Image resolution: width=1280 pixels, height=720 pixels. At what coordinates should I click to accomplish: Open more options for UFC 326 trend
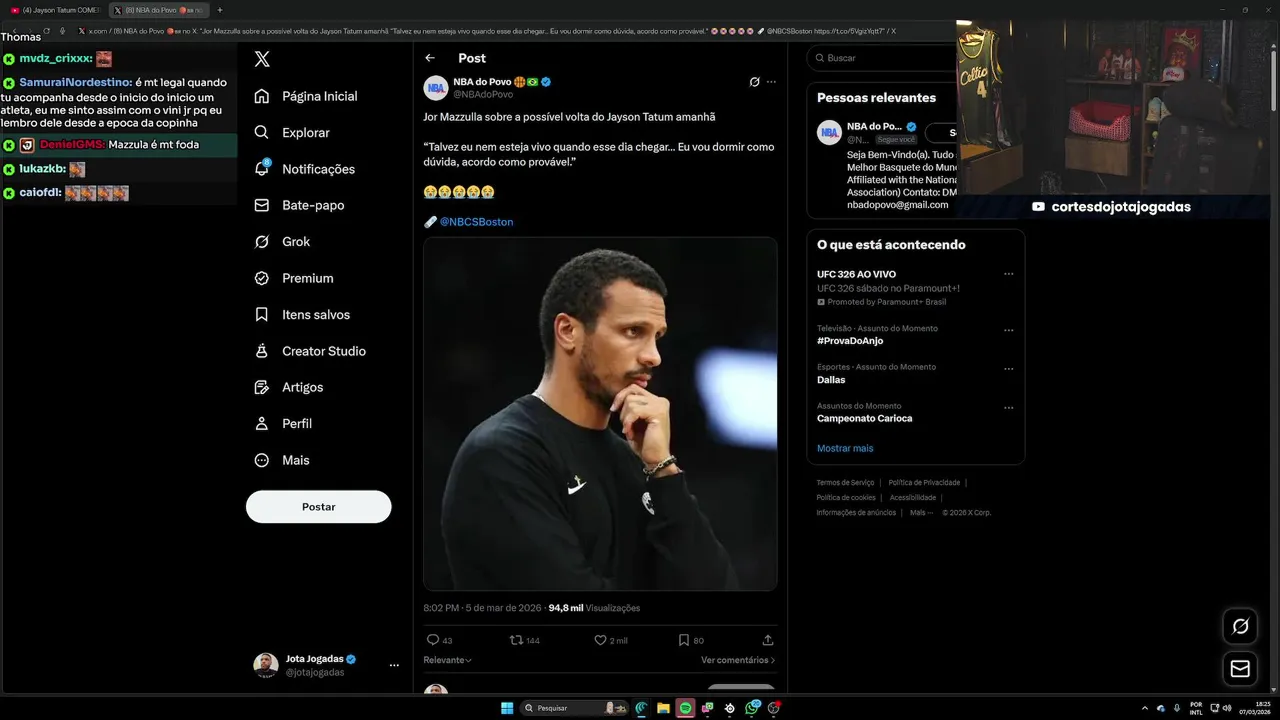pos(1009,274)
